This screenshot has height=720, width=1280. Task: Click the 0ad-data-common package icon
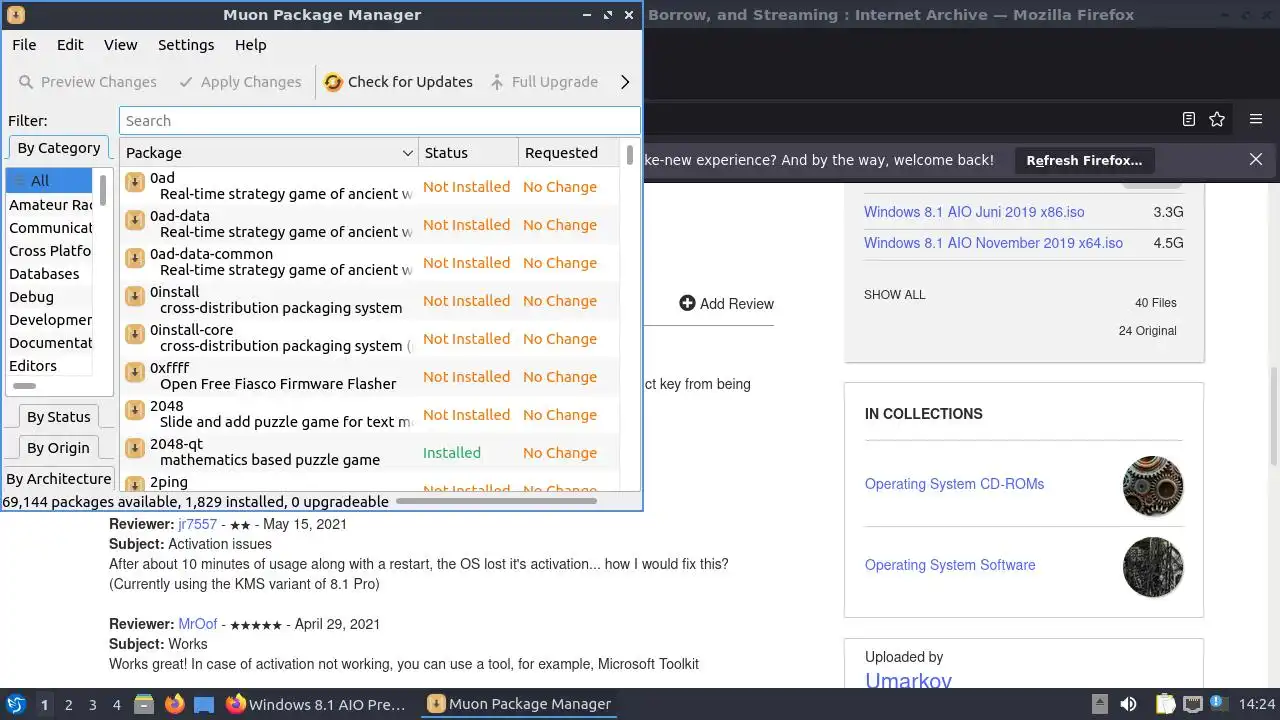pyautogui.click(x=135, y=258)
